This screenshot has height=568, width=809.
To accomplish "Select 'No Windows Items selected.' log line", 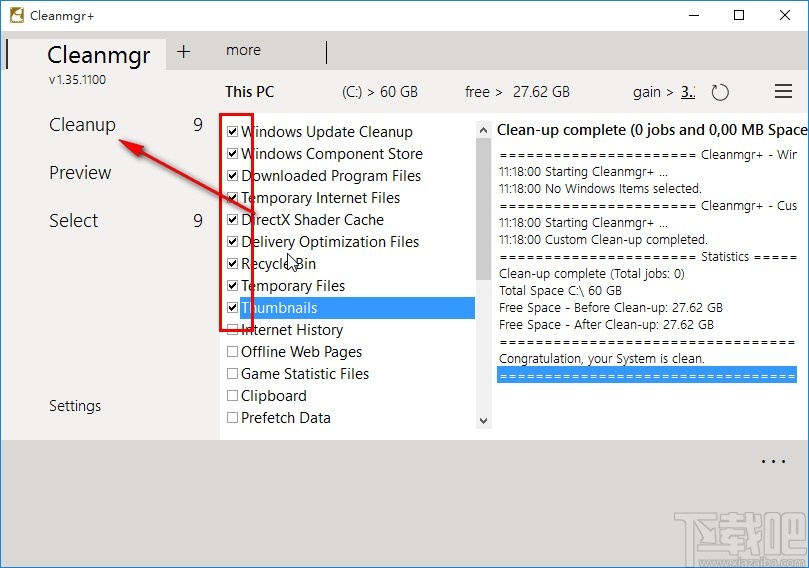I will tap(600, 188).
